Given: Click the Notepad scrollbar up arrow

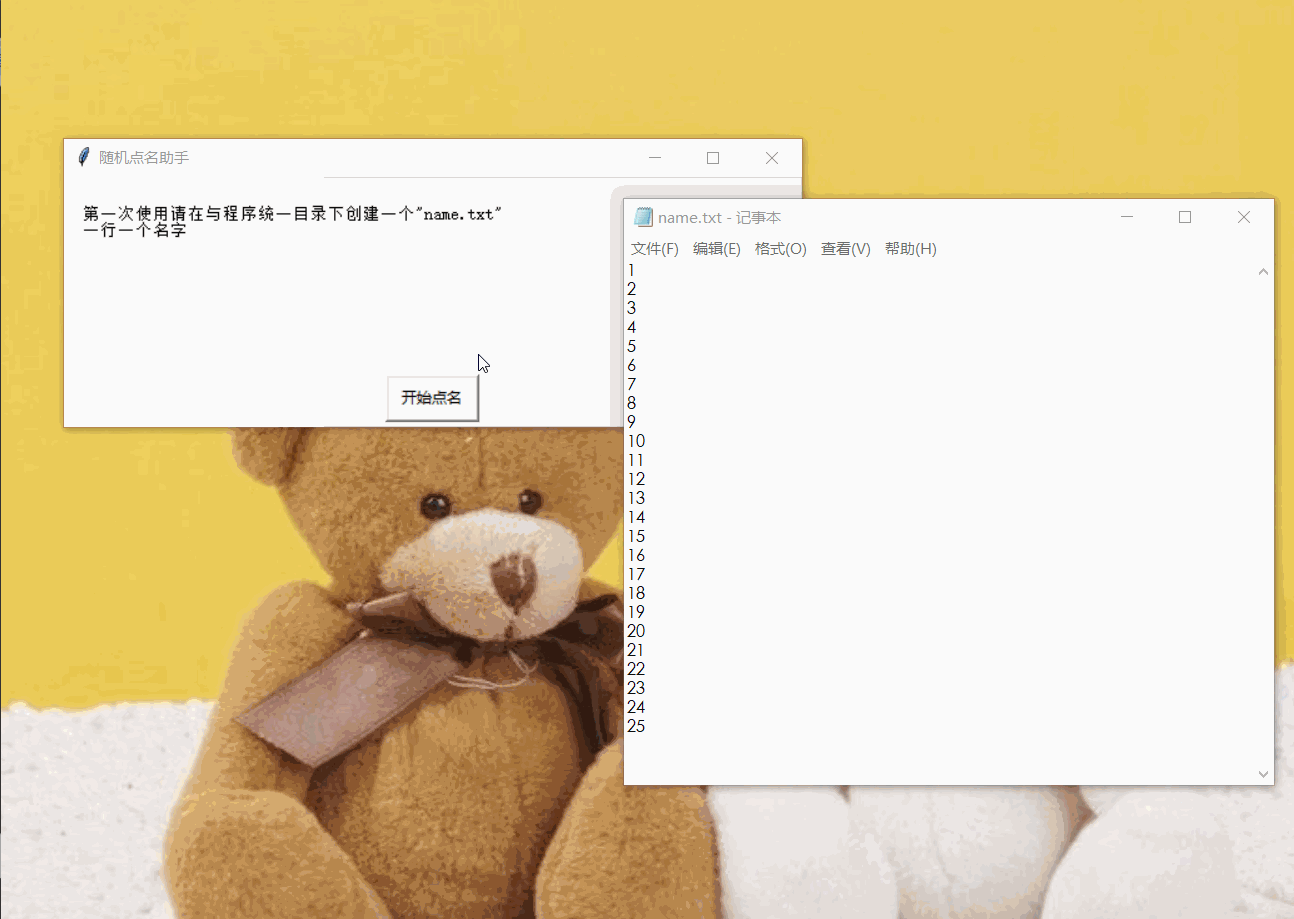Looking at the screenshot, I should (1263, 271).
